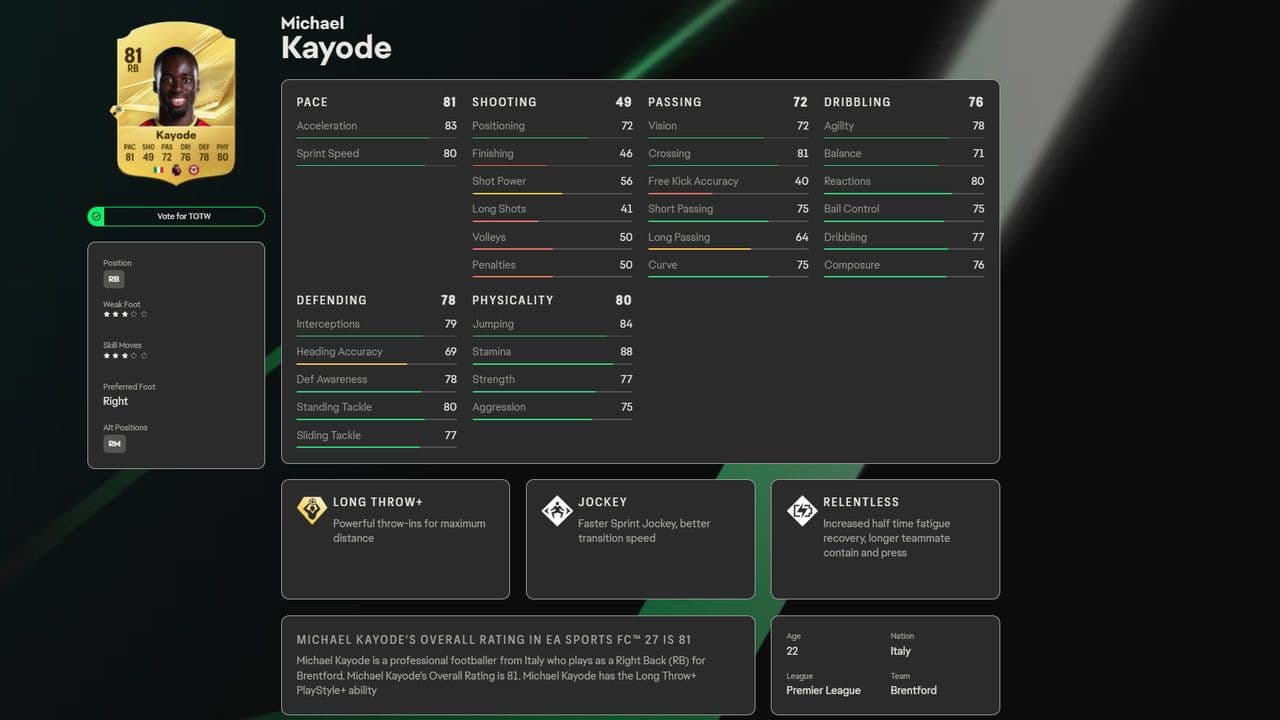Click the Curve stat label
The image size is (1280, 720).
(x=662, y=265)
